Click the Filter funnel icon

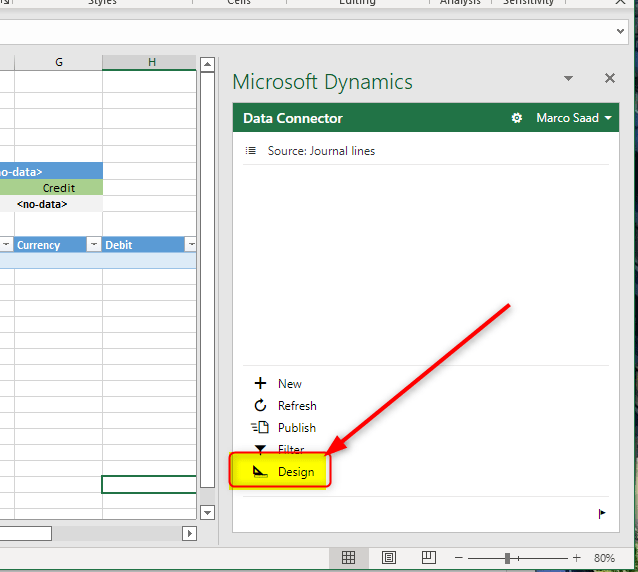pos(260,449)
